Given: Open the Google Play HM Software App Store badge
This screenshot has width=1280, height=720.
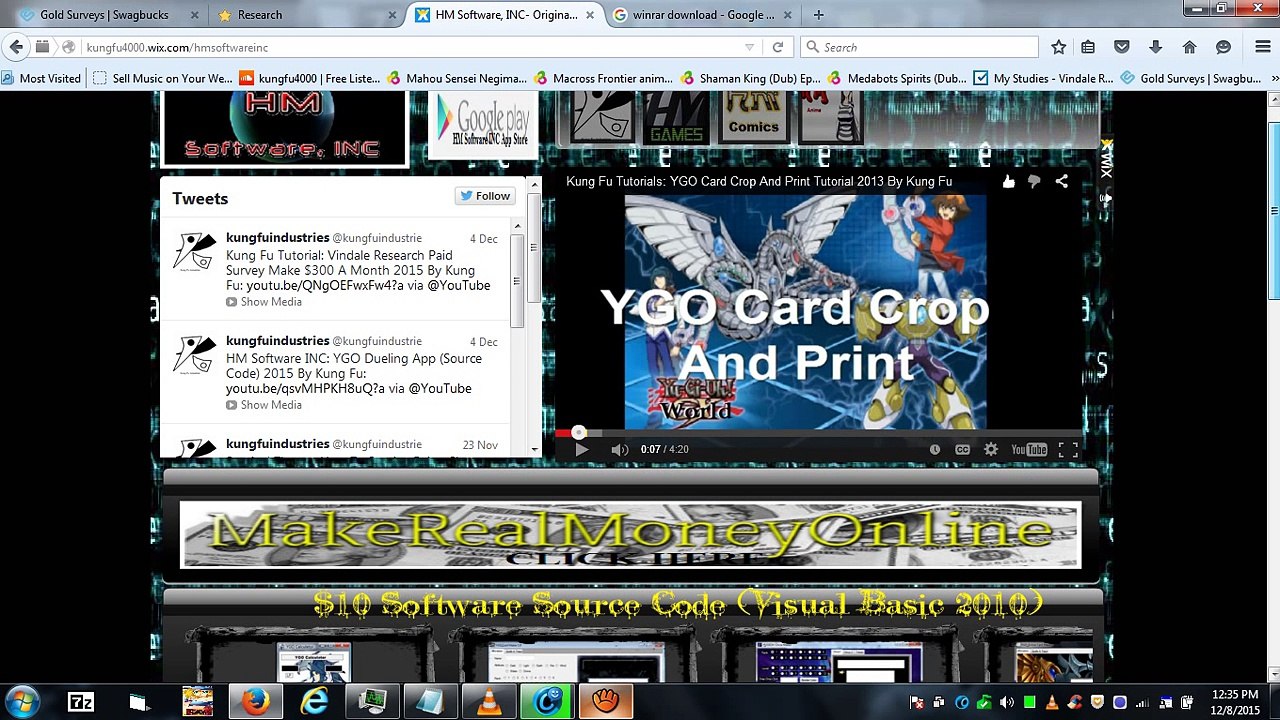Looking at the screenshot, I should (x=483, y=125).
